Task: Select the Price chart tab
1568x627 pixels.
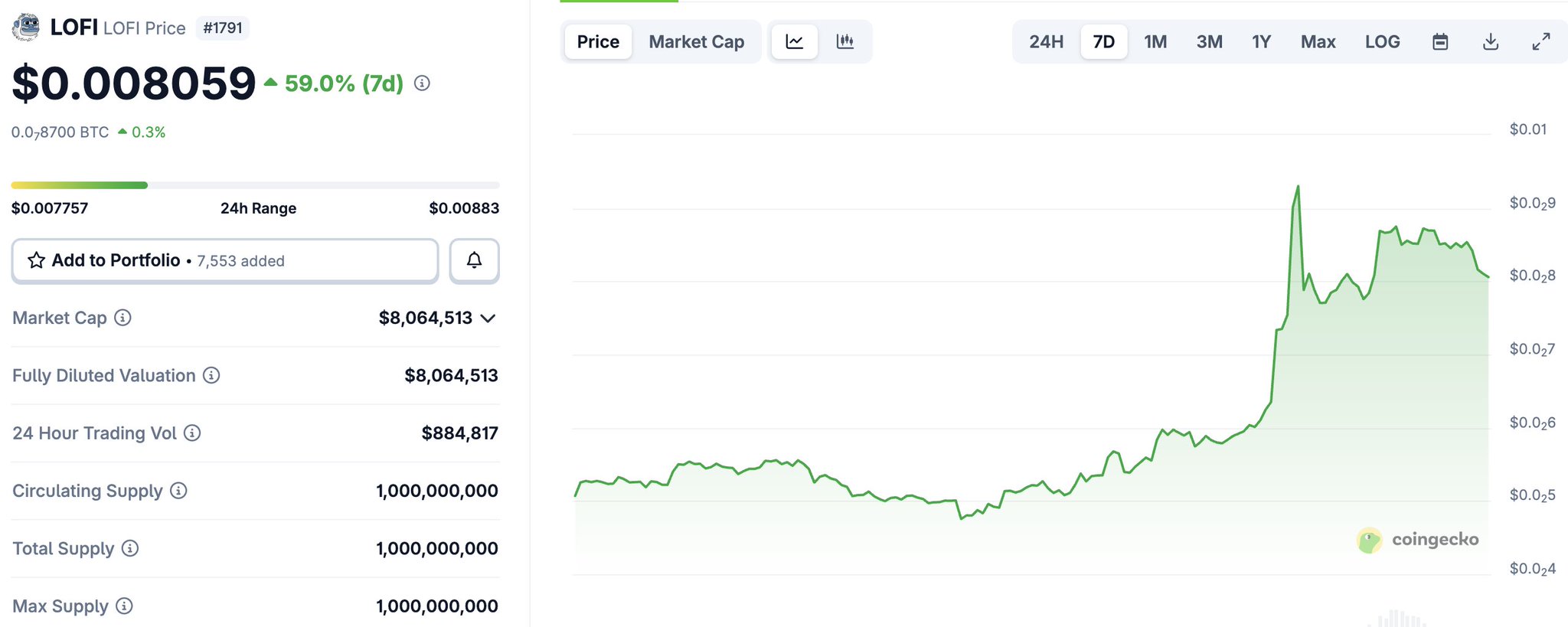Action: pos(598,42)
